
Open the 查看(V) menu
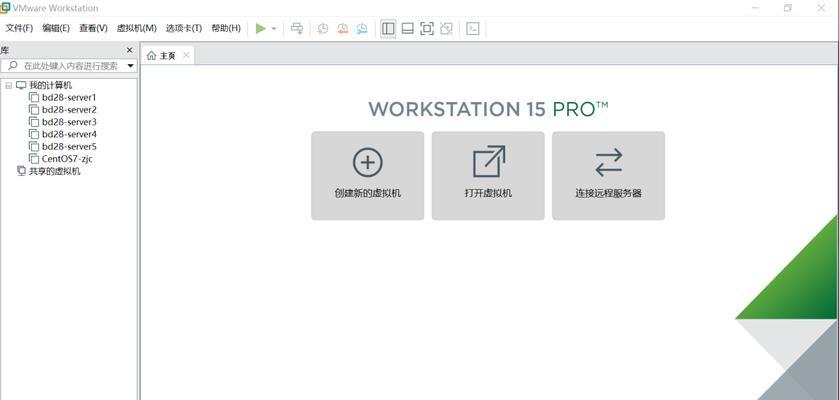coord(93,28)
